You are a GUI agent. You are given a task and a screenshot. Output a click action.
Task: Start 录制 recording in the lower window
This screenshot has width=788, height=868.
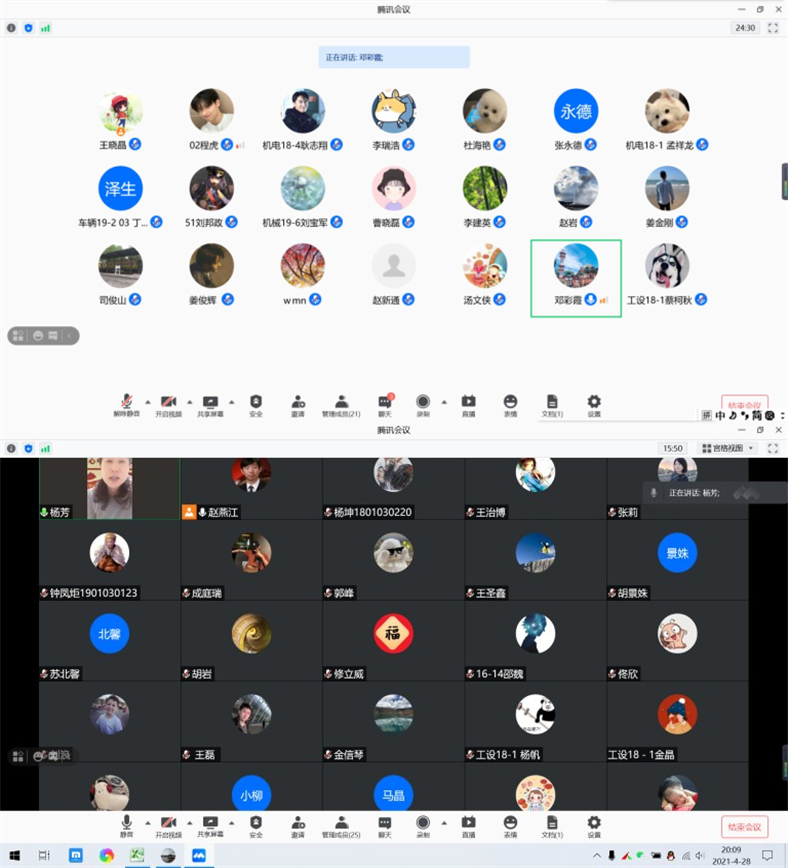click(x=422, y=824)
